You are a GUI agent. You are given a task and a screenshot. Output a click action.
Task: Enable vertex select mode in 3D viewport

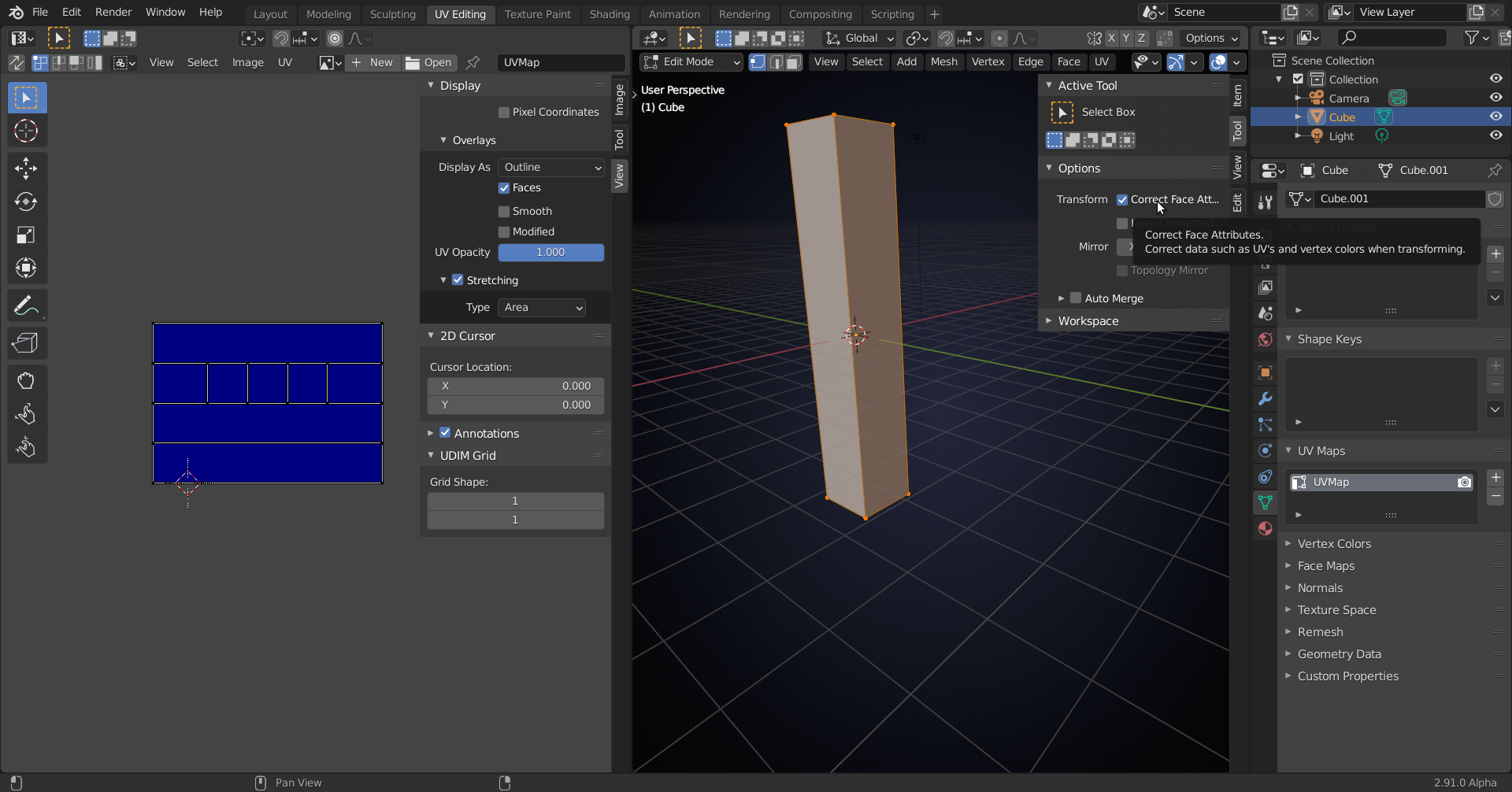[758, 62]
